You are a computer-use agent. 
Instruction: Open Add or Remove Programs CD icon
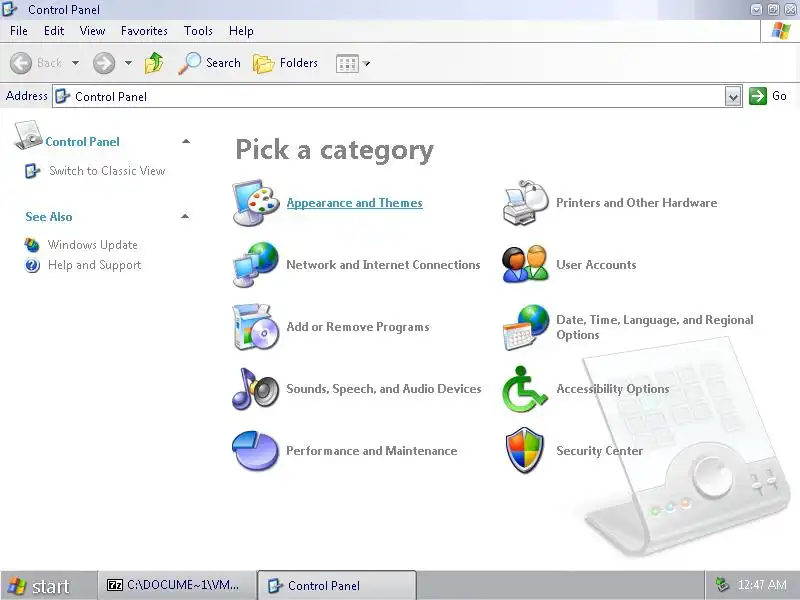tap(256, 327)
